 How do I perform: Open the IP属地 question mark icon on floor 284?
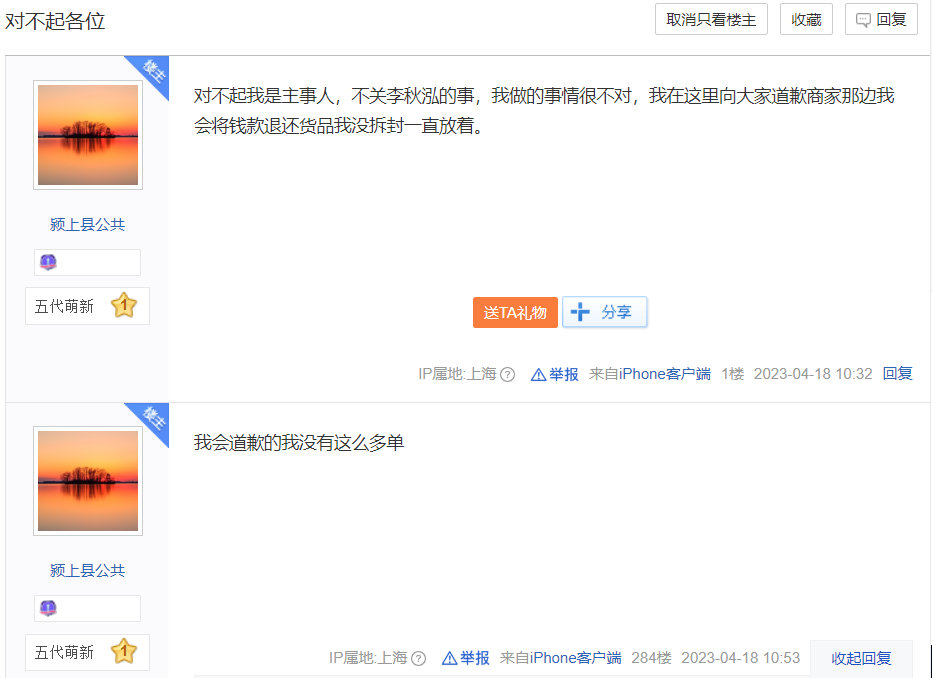[417, 657]
